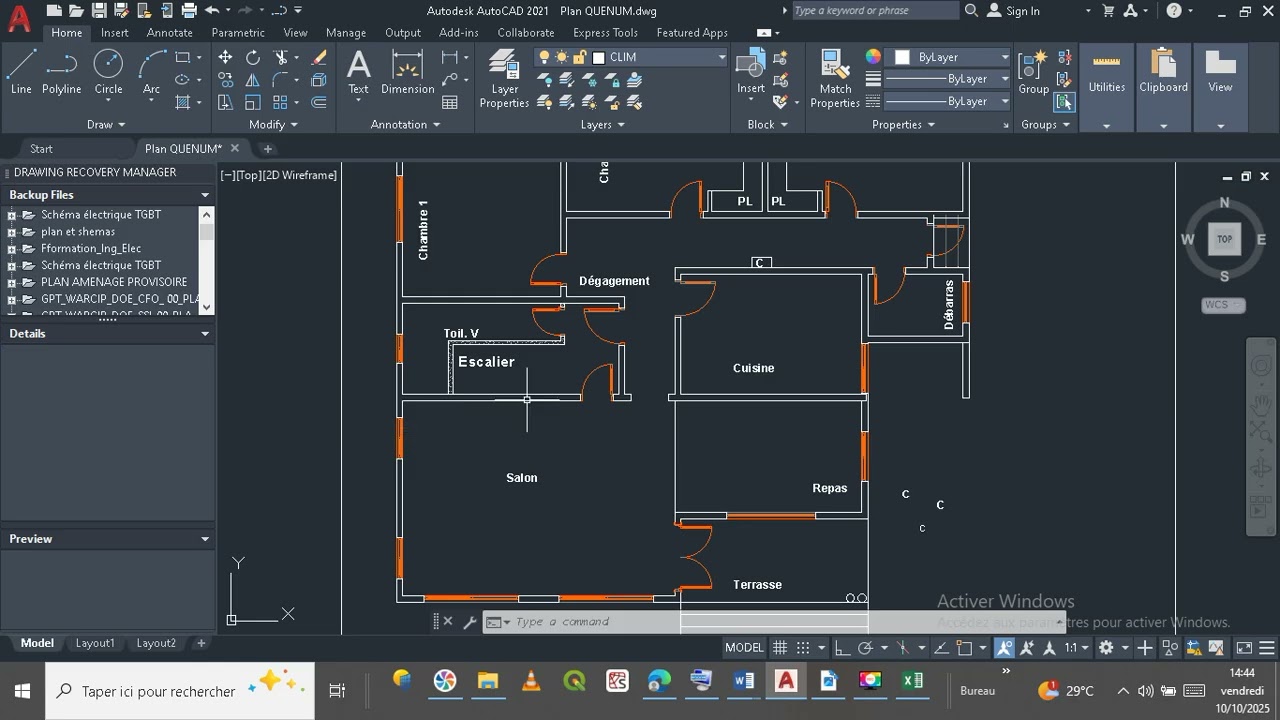Select the Scale tool

tap(253, 102)
